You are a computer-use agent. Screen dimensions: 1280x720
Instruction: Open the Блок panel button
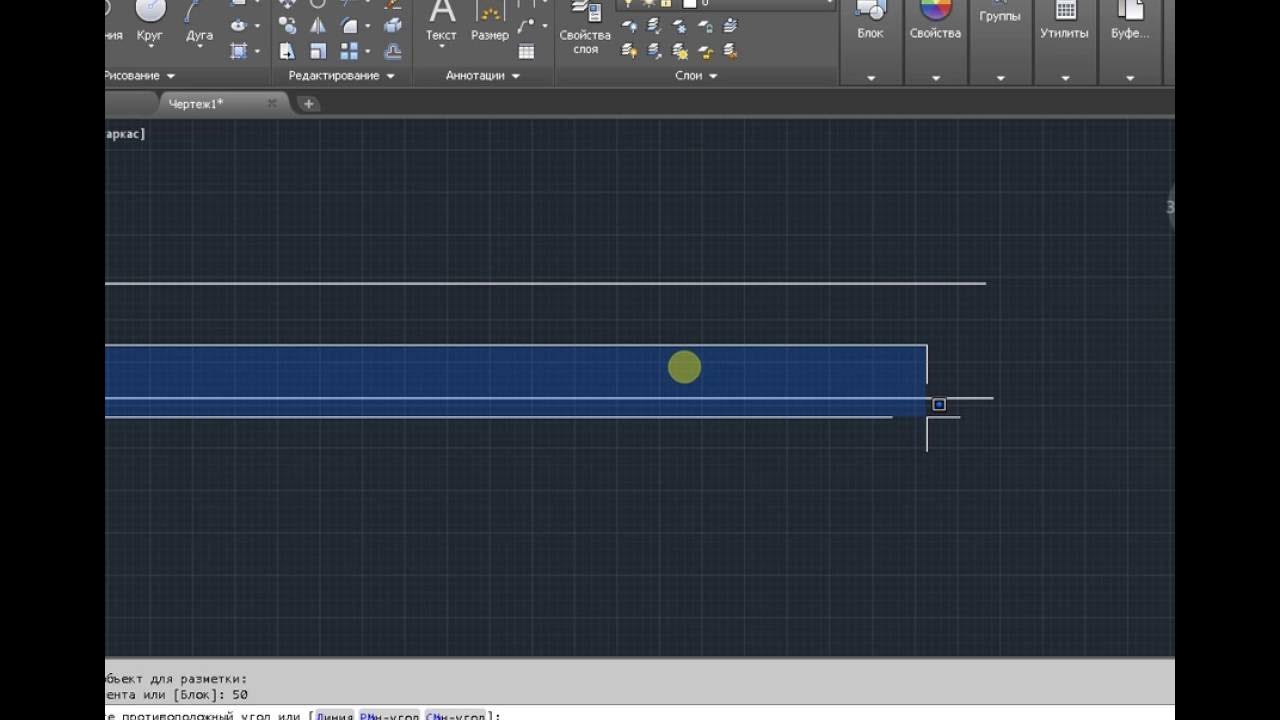pyautogui.click(x=871, y=22)
